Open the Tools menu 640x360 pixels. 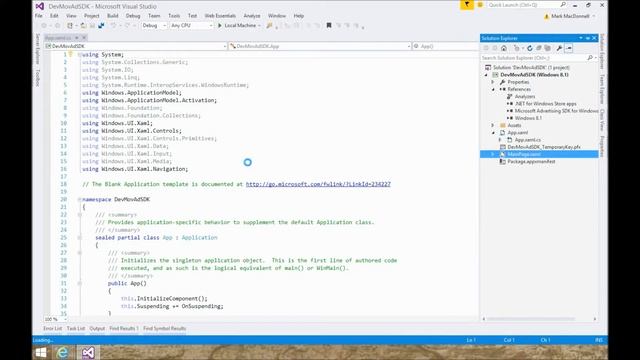click(x=174, y=16)
